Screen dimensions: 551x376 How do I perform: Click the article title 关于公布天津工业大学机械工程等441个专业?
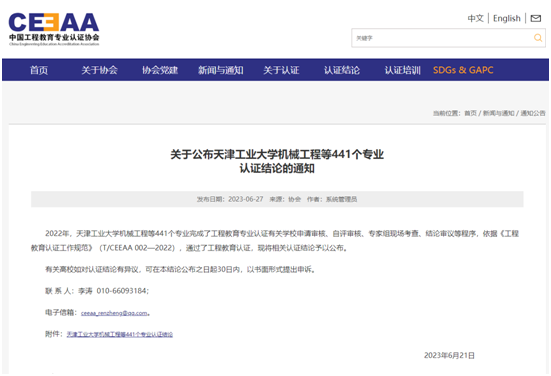[x=277, y=154]
